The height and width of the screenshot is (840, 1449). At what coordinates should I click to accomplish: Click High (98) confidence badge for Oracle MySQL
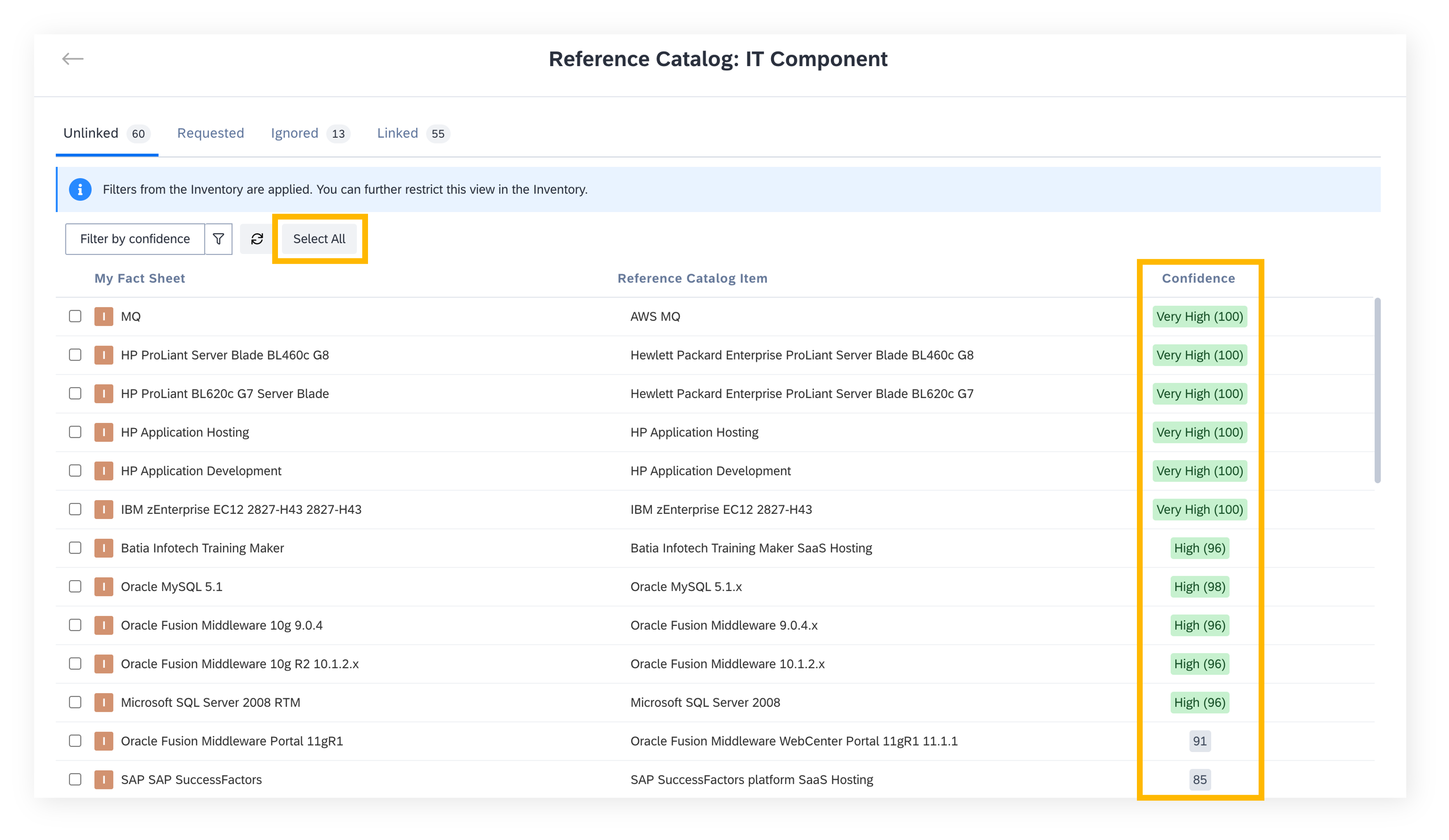click(1199, 586)
